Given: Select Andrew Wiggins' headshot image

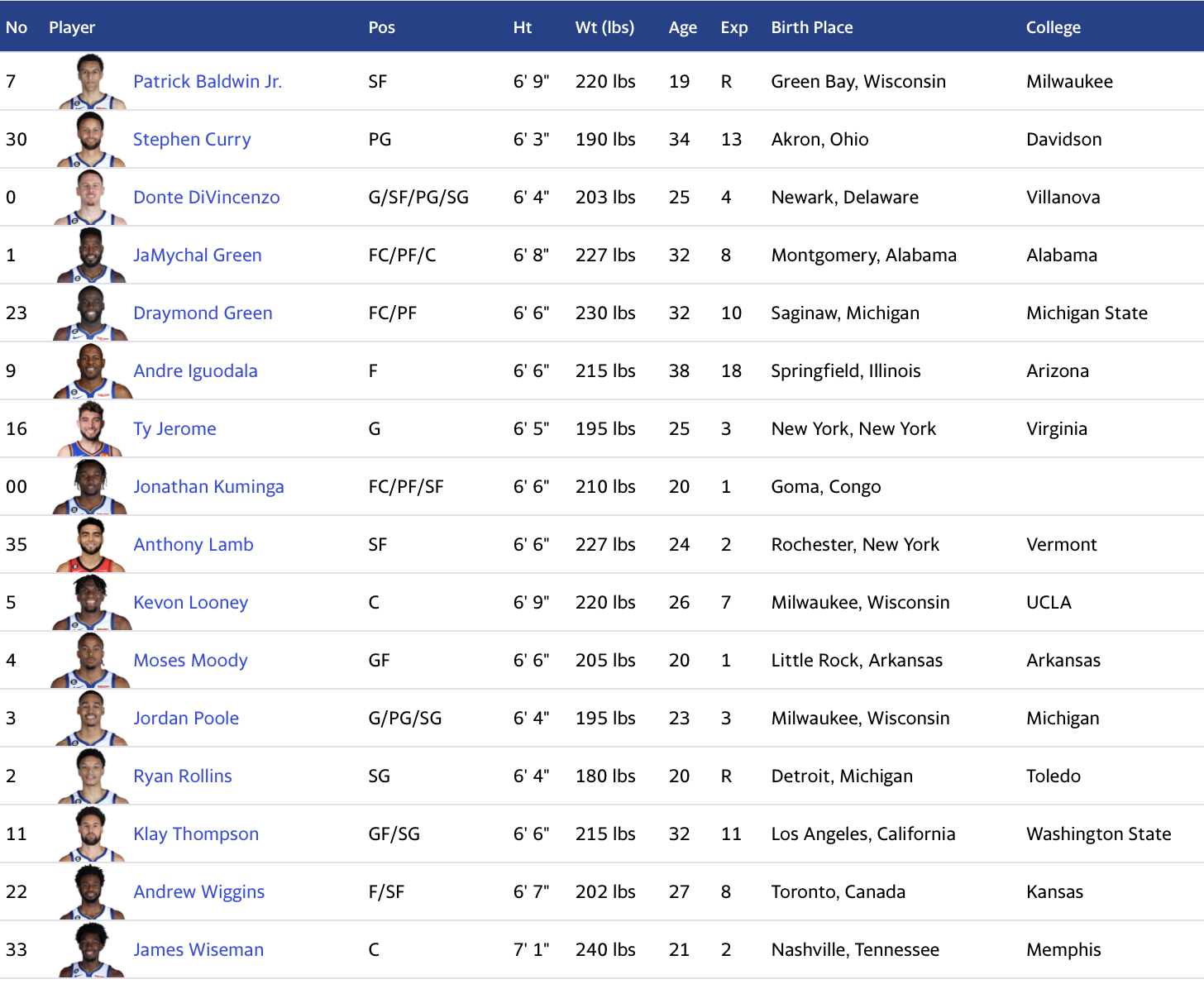Looking at the screenshot, I should [92, 891].
